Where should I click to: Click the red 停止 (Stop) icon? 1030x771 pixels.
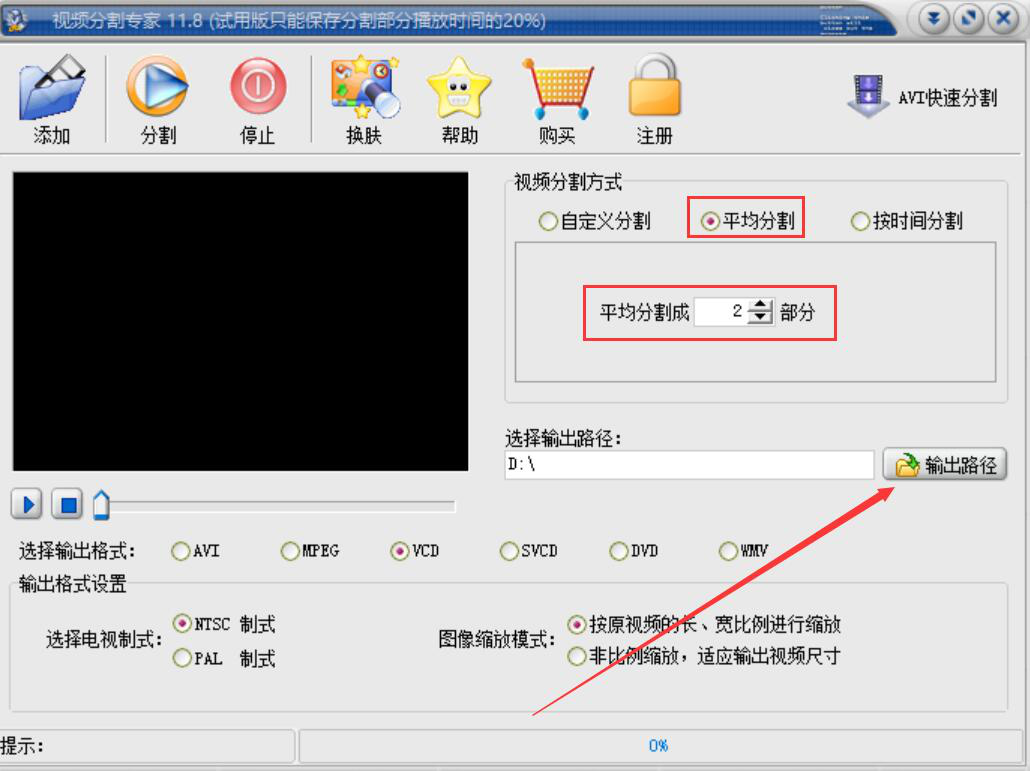[258, 87]
